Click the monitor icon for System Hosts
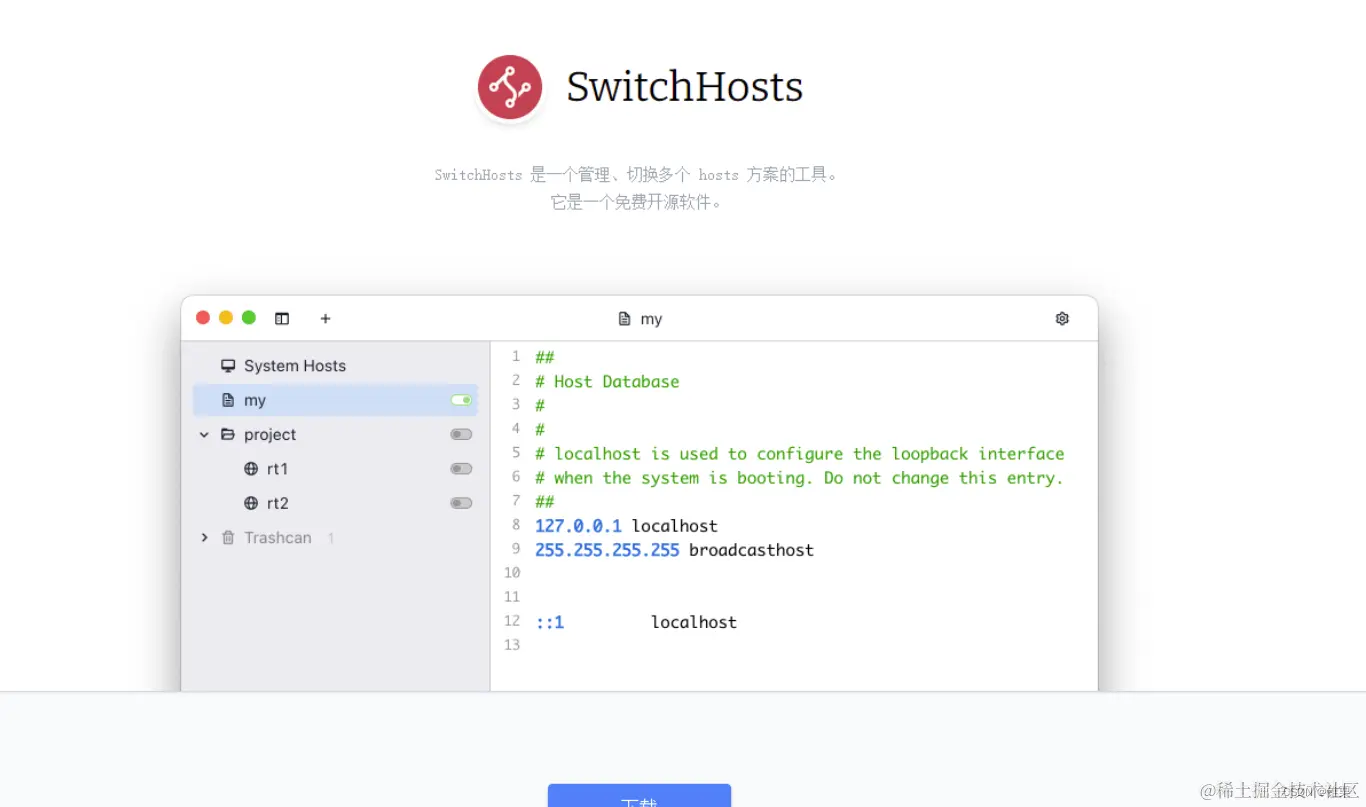The height and width of the screenshot is (807, 1366). [228, 366]
